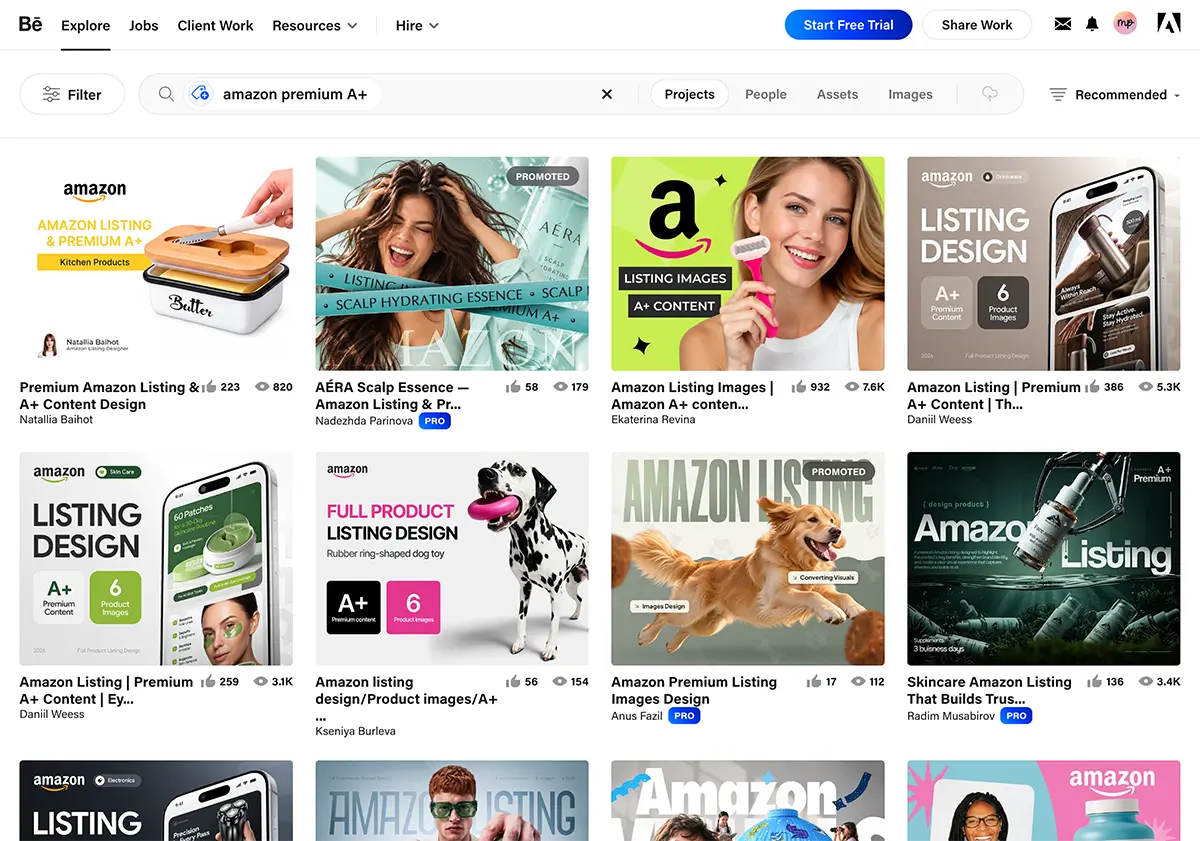The image size is (1200, 841).
Task: Open the messages envelope icon
Action: click(1063, 24)
